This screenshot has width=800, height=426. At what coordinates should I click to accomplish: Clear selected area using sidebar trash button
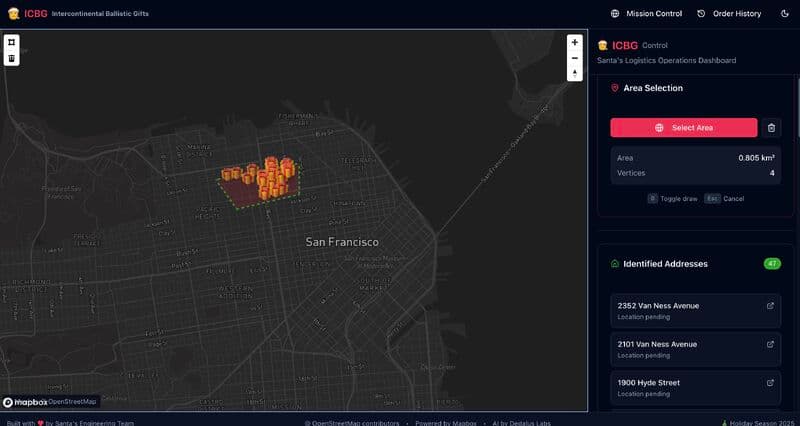[x=771, y=128]
